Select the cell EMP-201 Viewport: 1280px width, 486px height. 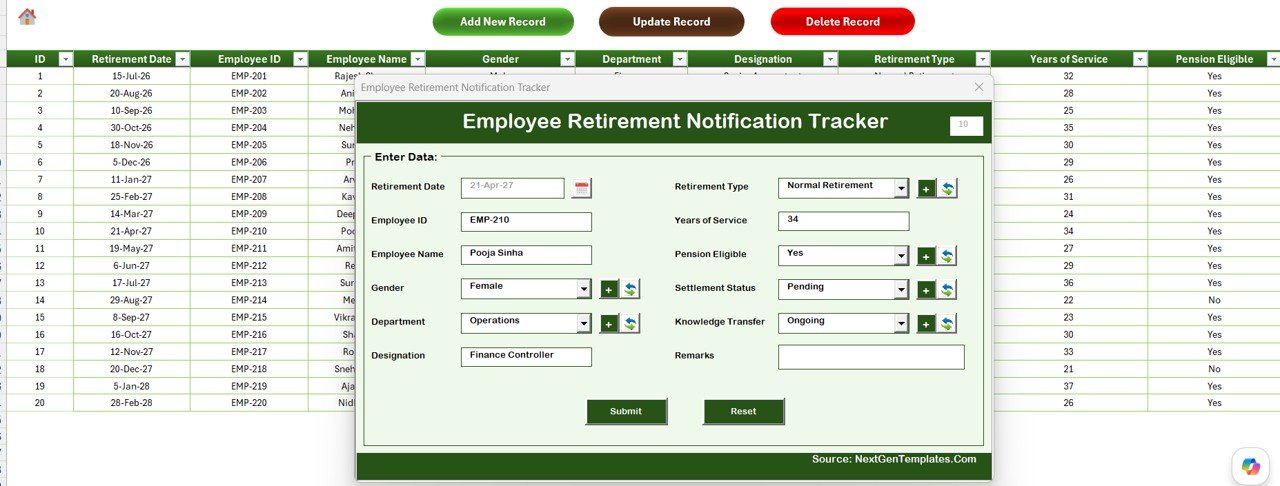pos(249,76)
